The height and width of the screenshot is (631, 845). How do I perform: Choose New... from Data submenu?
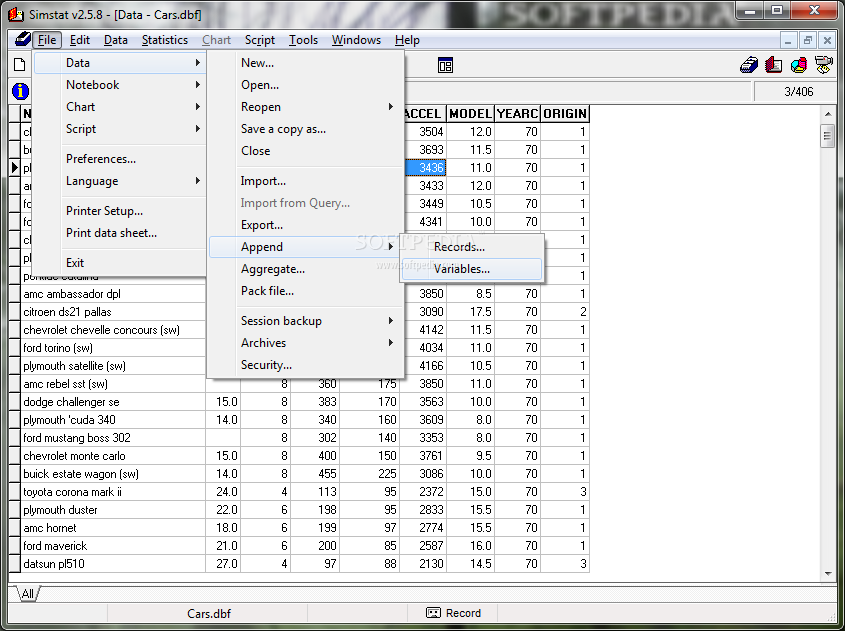coord(306,63)
